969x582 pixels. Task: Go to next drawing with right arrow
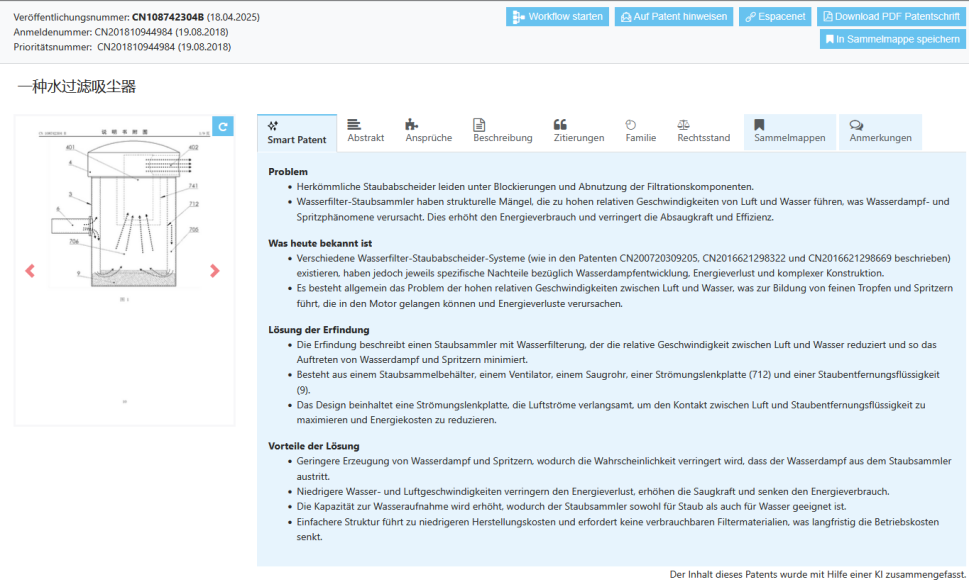tap(214, 271)
